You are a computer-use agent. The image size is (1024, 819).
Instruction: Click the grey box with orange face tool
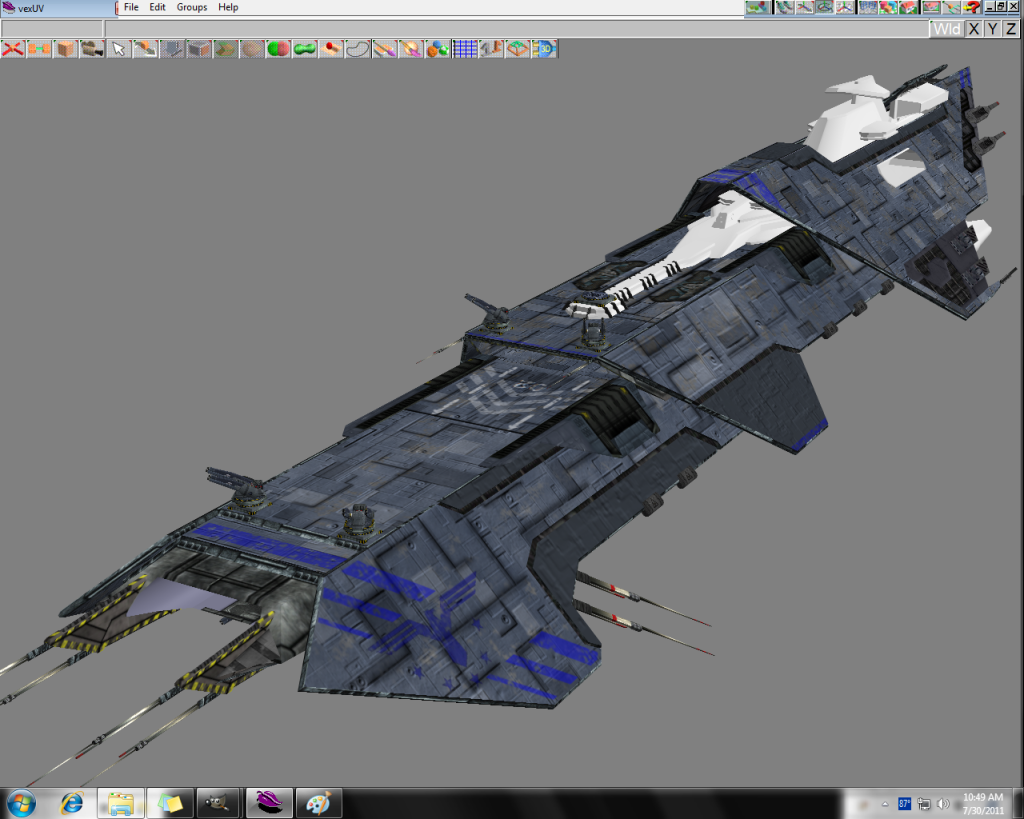(x=199, y=49)
